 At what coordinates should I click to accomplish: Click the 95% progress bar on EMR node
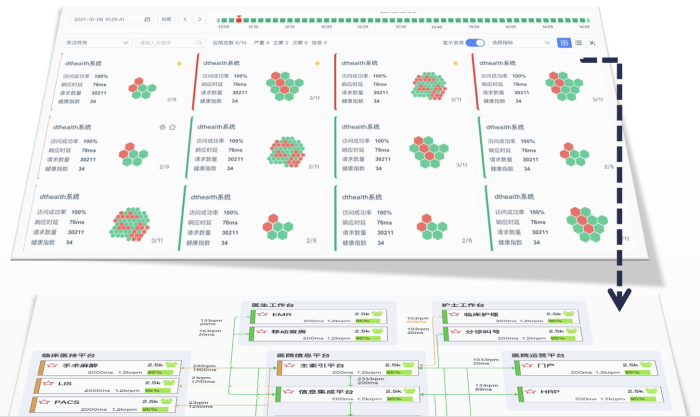tap(369, 321)
